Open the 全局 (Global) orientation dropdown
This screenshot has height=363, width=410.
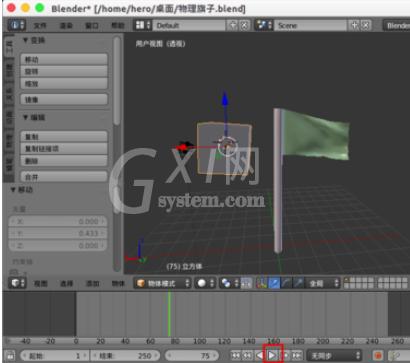(323, 283)
